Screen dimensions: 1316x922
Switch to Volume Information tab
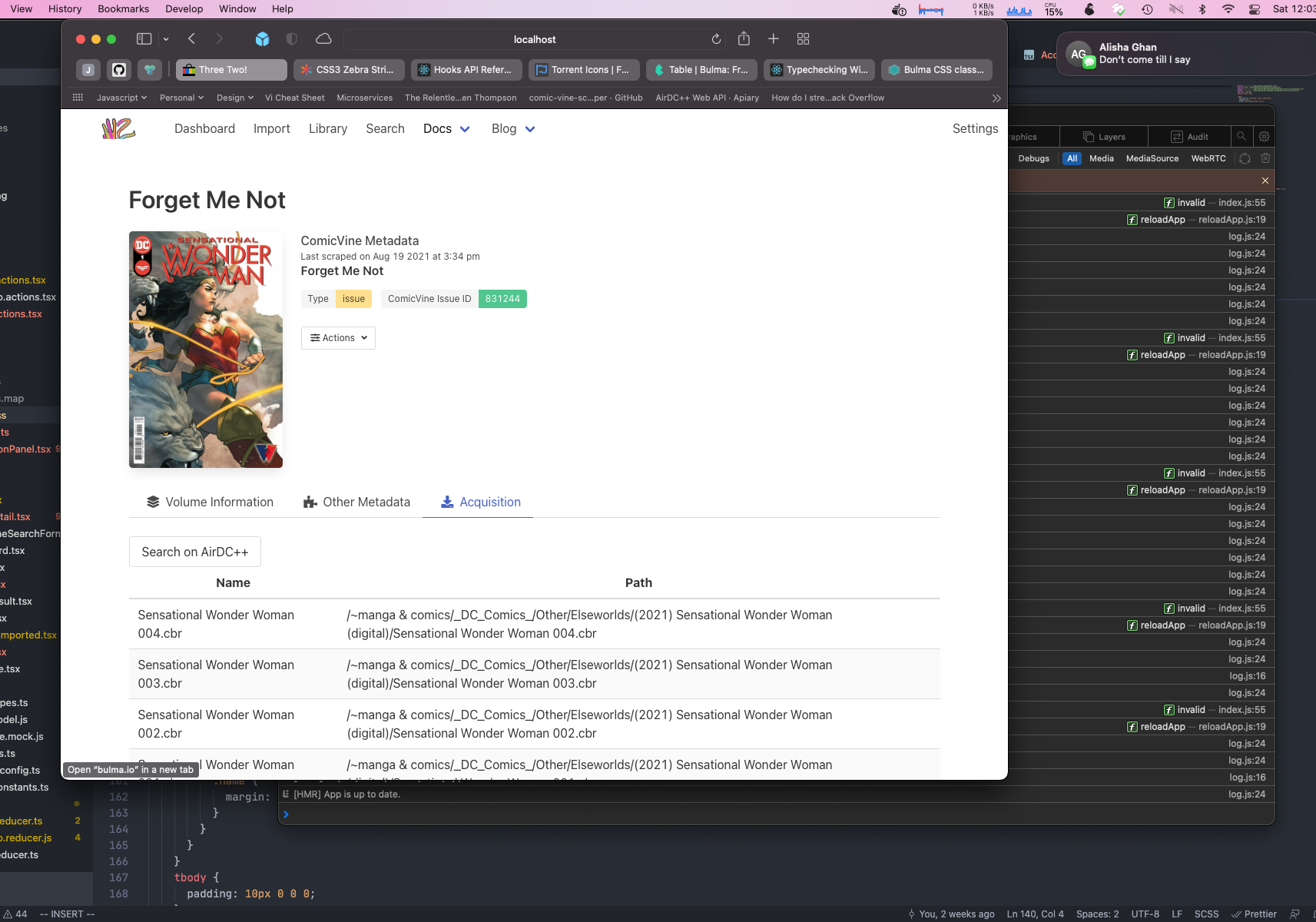point(210,502)
